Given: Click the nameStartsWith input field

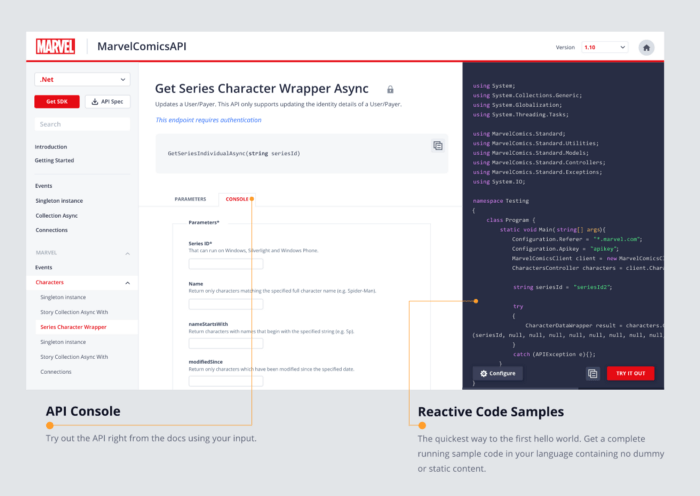Looking at the screenshot, I should tap(226, 343).
